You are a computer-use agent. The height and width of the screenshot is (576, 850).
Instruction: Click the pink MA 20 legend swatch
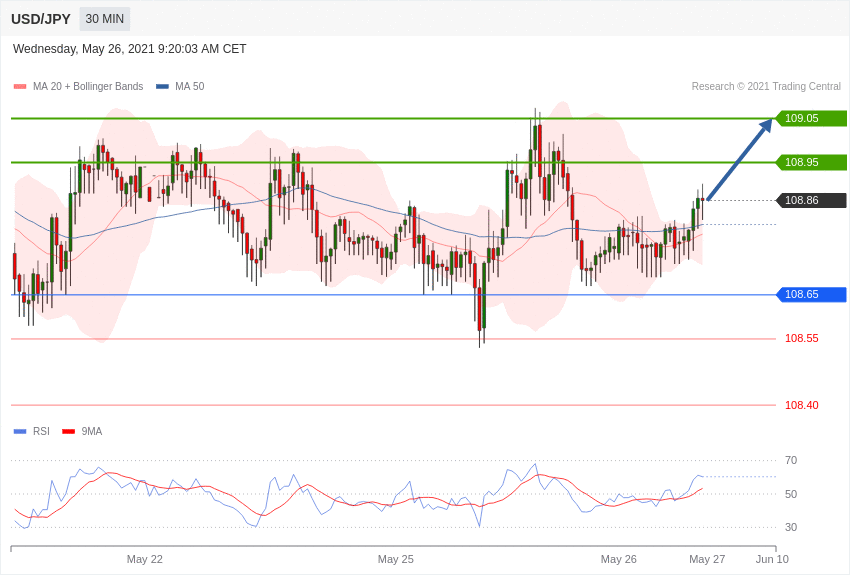(20, 87)
